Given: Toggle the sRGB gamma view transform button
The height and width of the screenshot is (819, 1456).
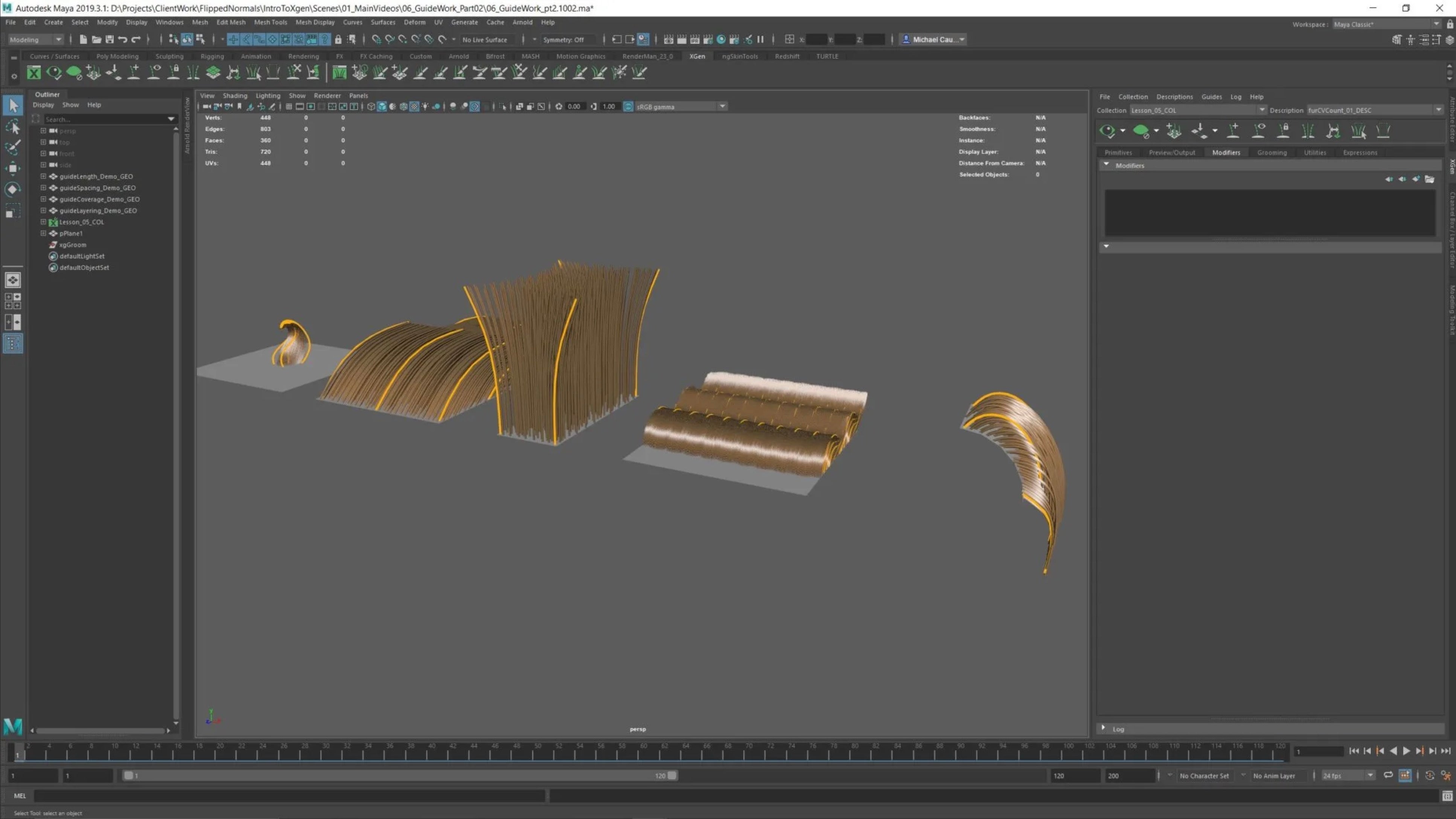Looking at the screenshot, I should tap(628, 106).
